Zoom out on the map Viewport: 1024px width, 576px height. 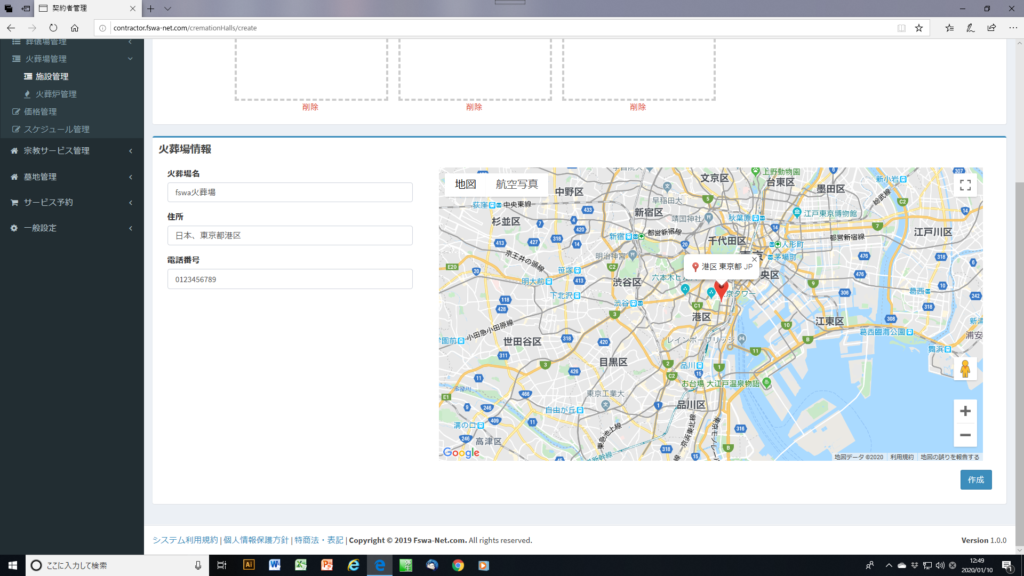[965, 435]
